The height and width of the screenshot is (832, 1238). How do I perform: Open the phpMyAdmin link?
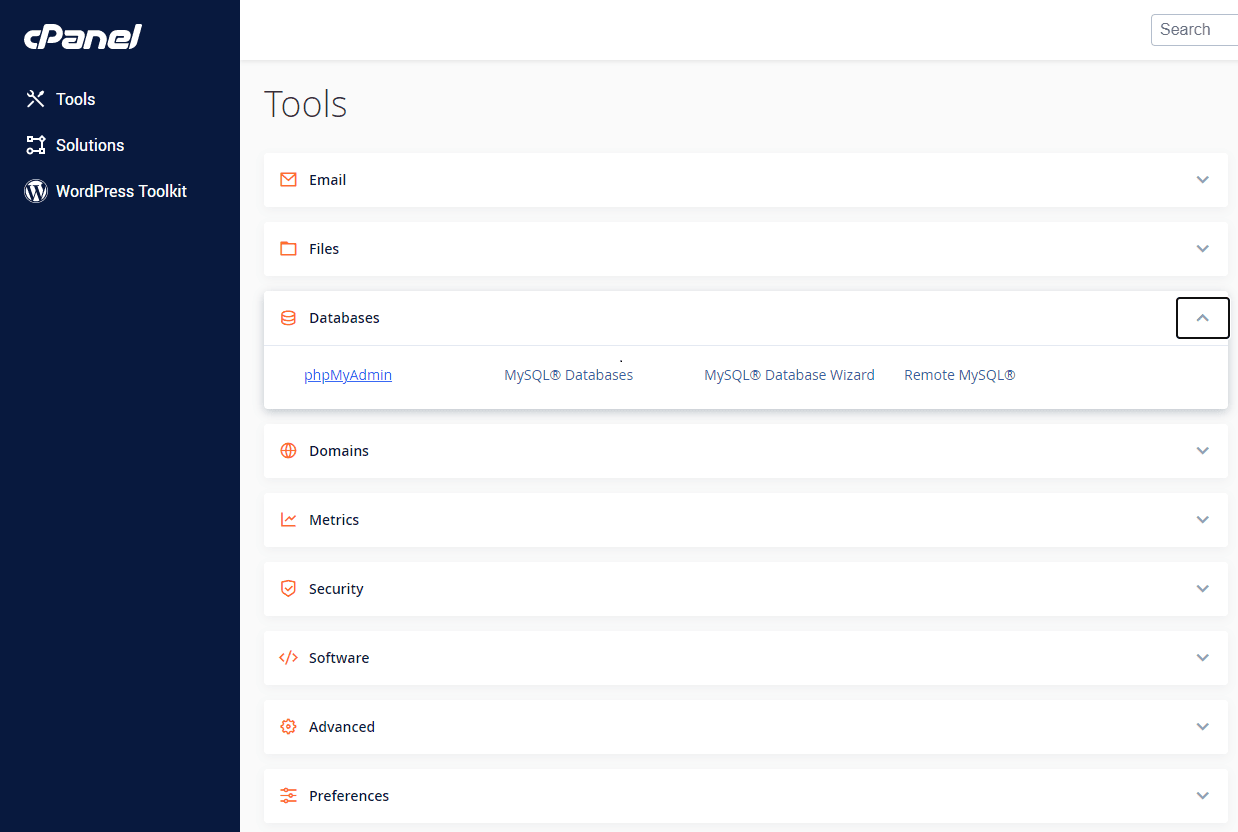(348, 375)
